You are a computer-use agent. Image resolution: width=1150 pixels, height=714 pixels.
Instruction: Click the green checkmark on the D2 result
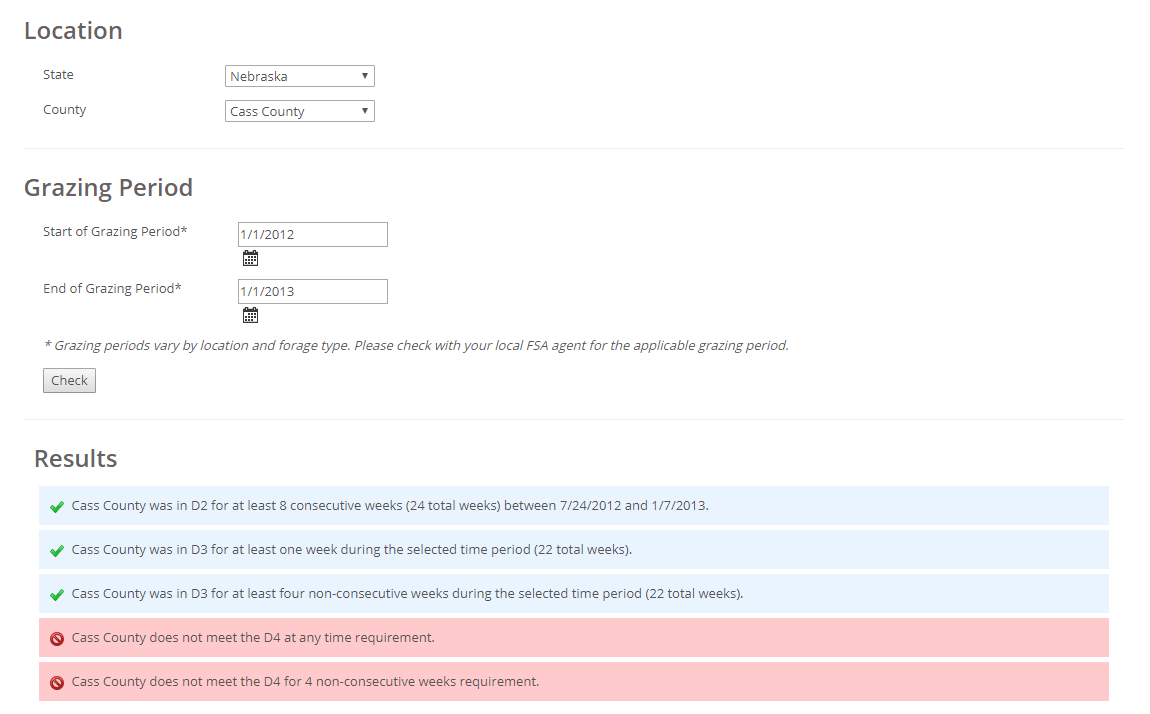click(x=57, y=506)
